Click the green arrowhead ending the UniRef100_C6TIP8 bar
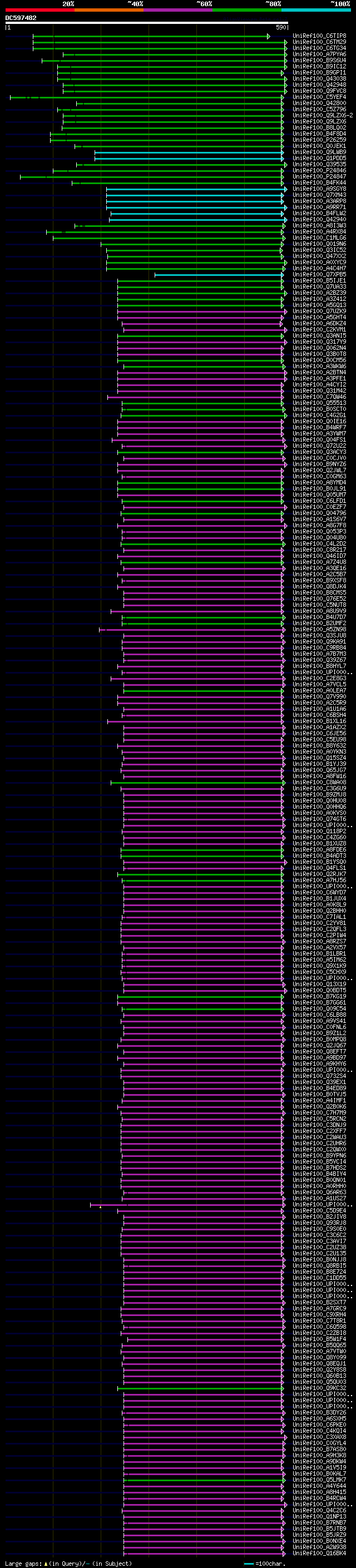Screen dimensions: 356x1568 click(x=268, y=37)
